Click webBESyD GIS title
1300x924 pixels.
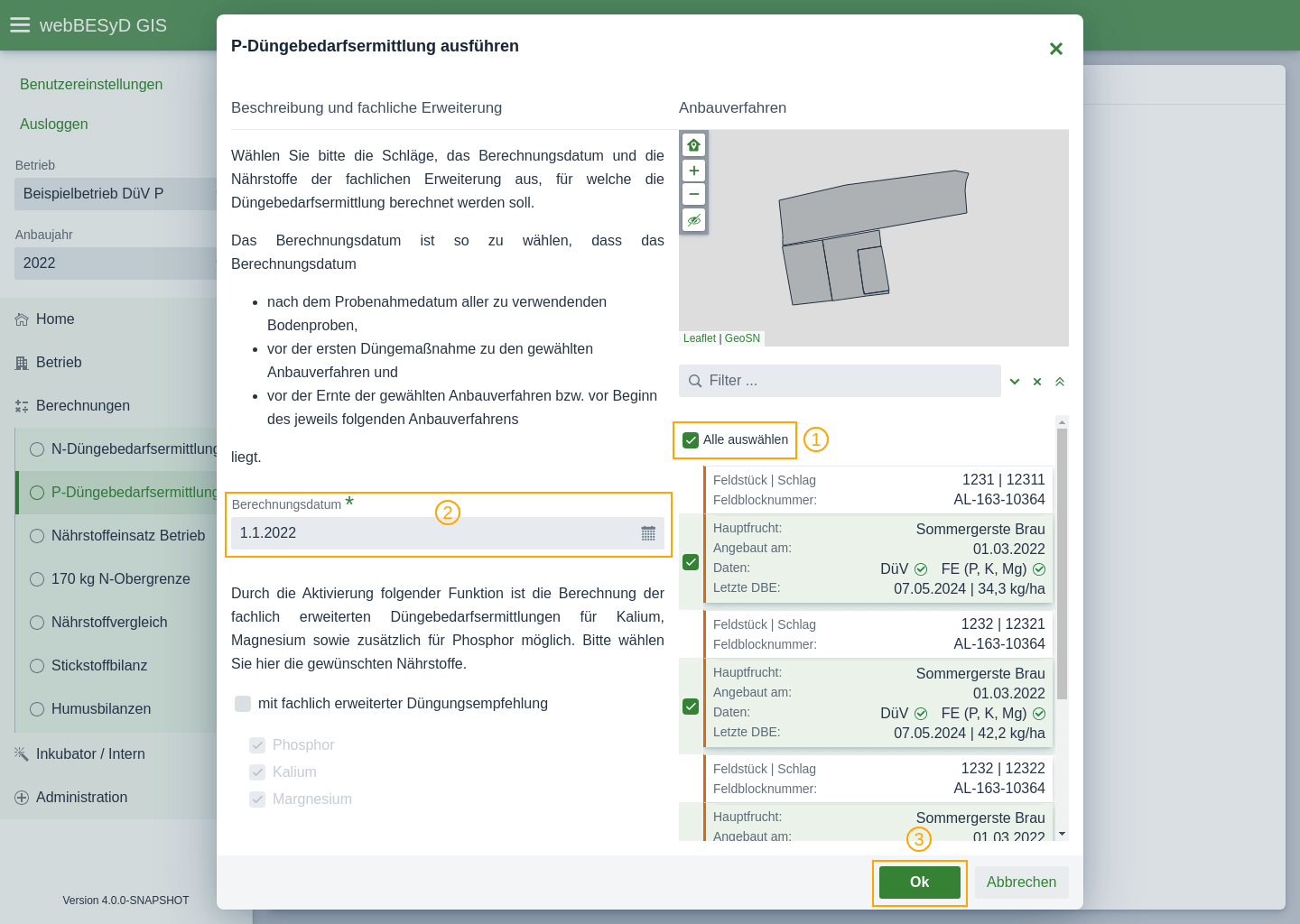click(x=103, y=25)
